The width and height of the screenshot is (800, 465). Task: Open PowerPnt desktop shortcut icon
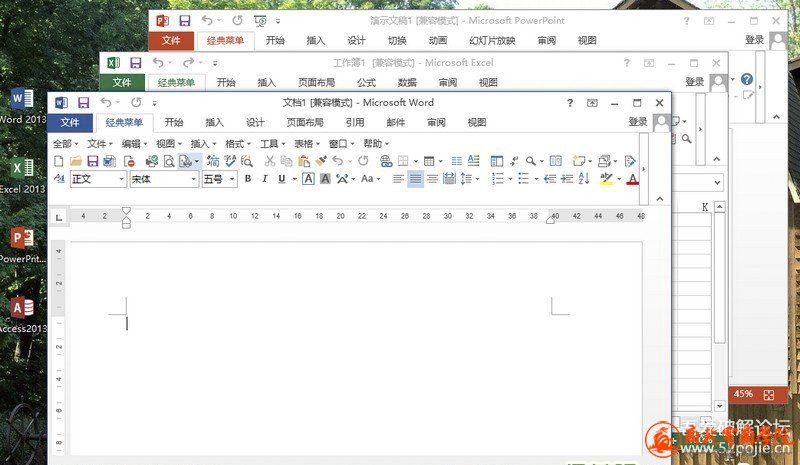[22, 246]
